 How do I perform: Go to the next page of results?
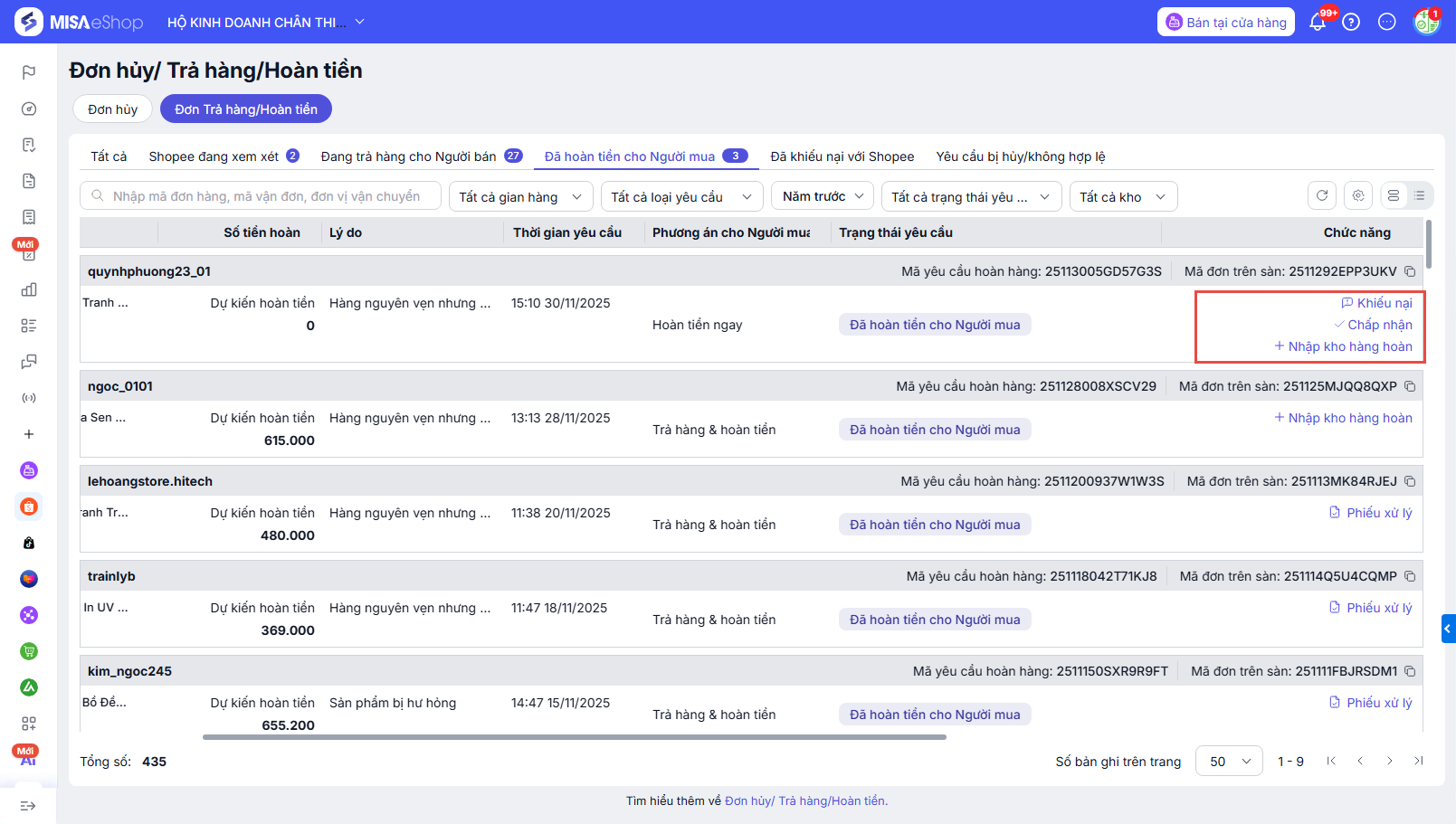[1390, 761]
